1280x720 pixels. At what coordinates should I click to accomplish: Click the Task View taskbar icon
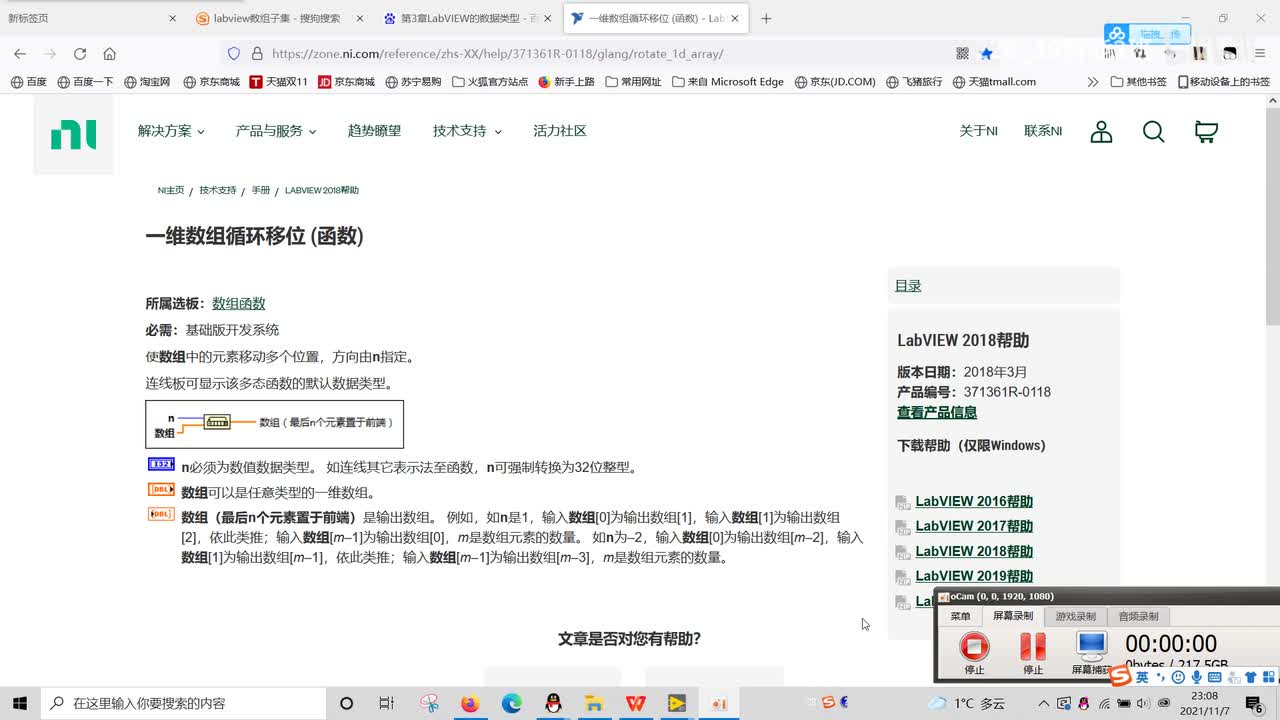[x=387, y=703]
